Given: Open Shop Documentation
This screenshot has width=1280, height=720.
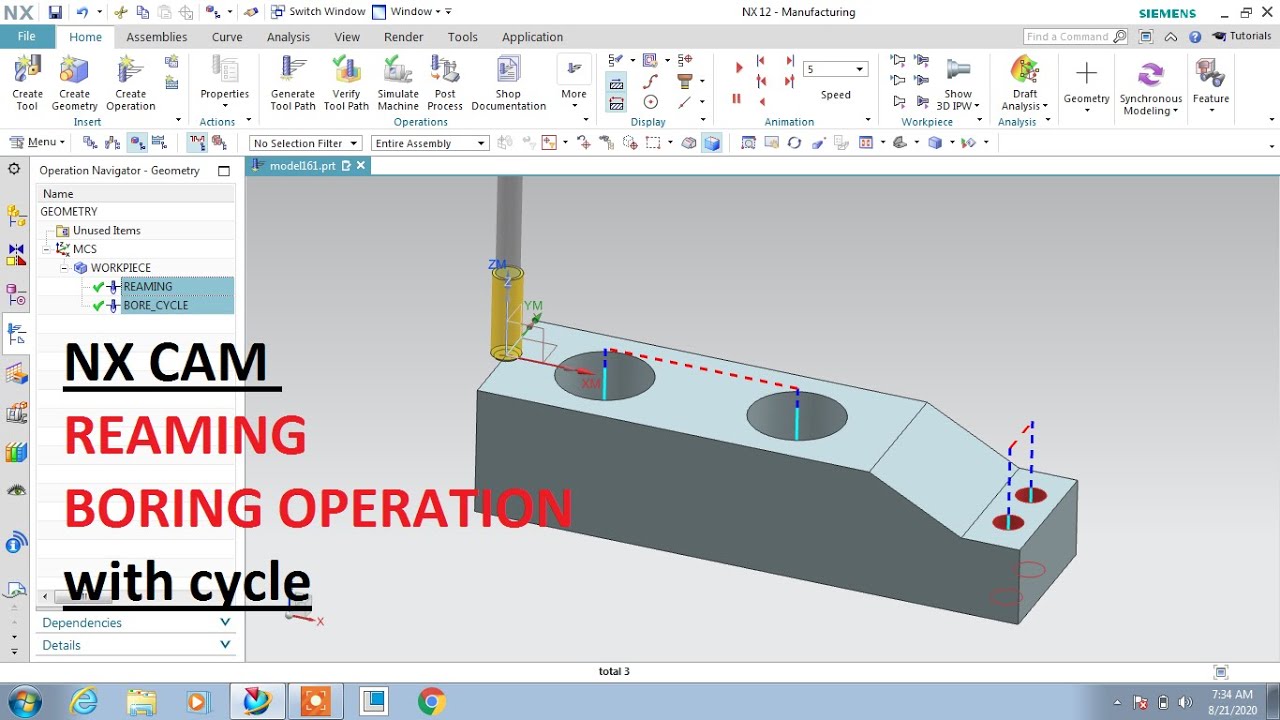Looking at the screenshot, I should tap(508, 83).
